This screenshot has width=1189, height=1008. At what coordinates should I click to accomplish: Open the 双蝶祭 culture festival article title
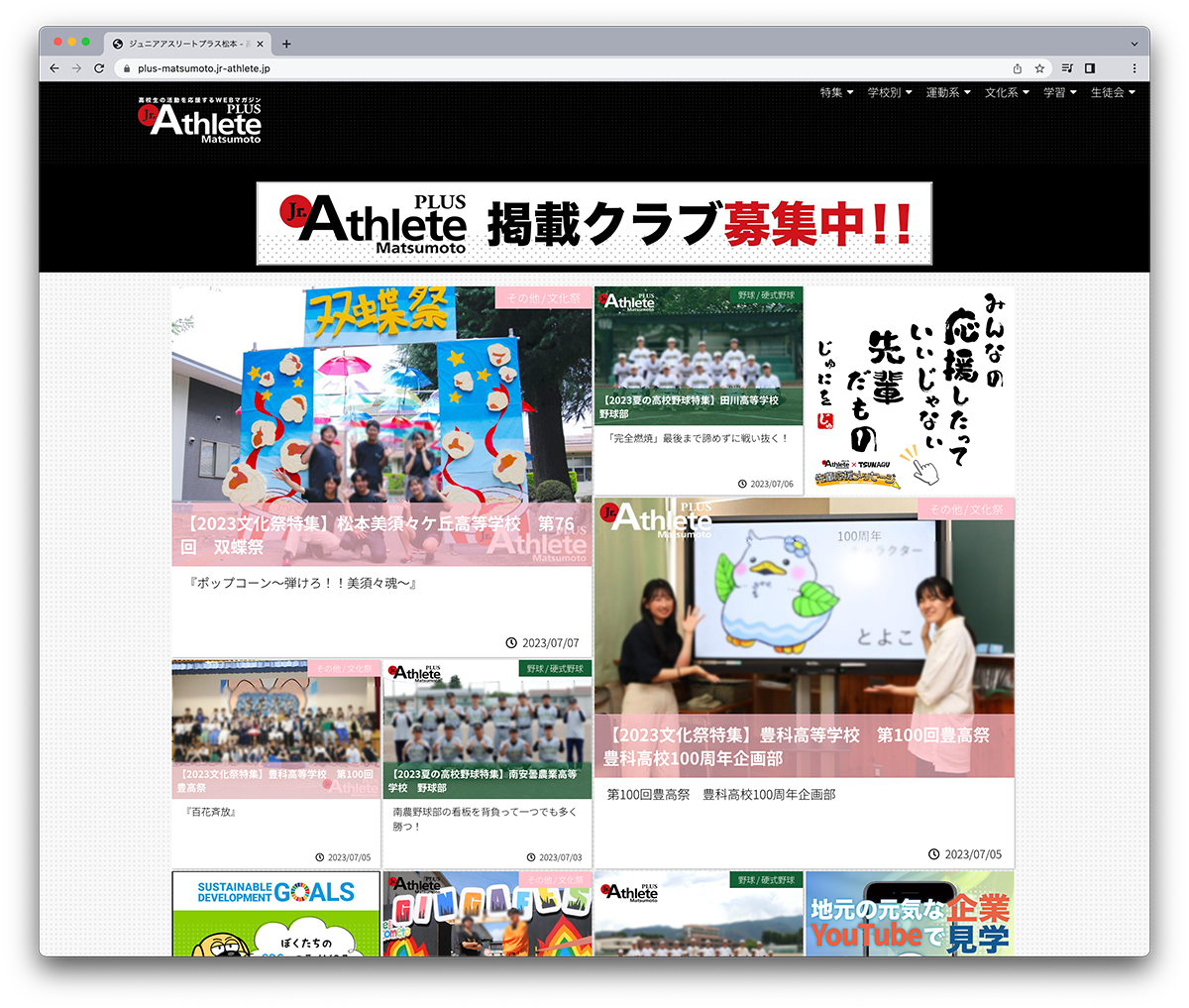point(377,534)
